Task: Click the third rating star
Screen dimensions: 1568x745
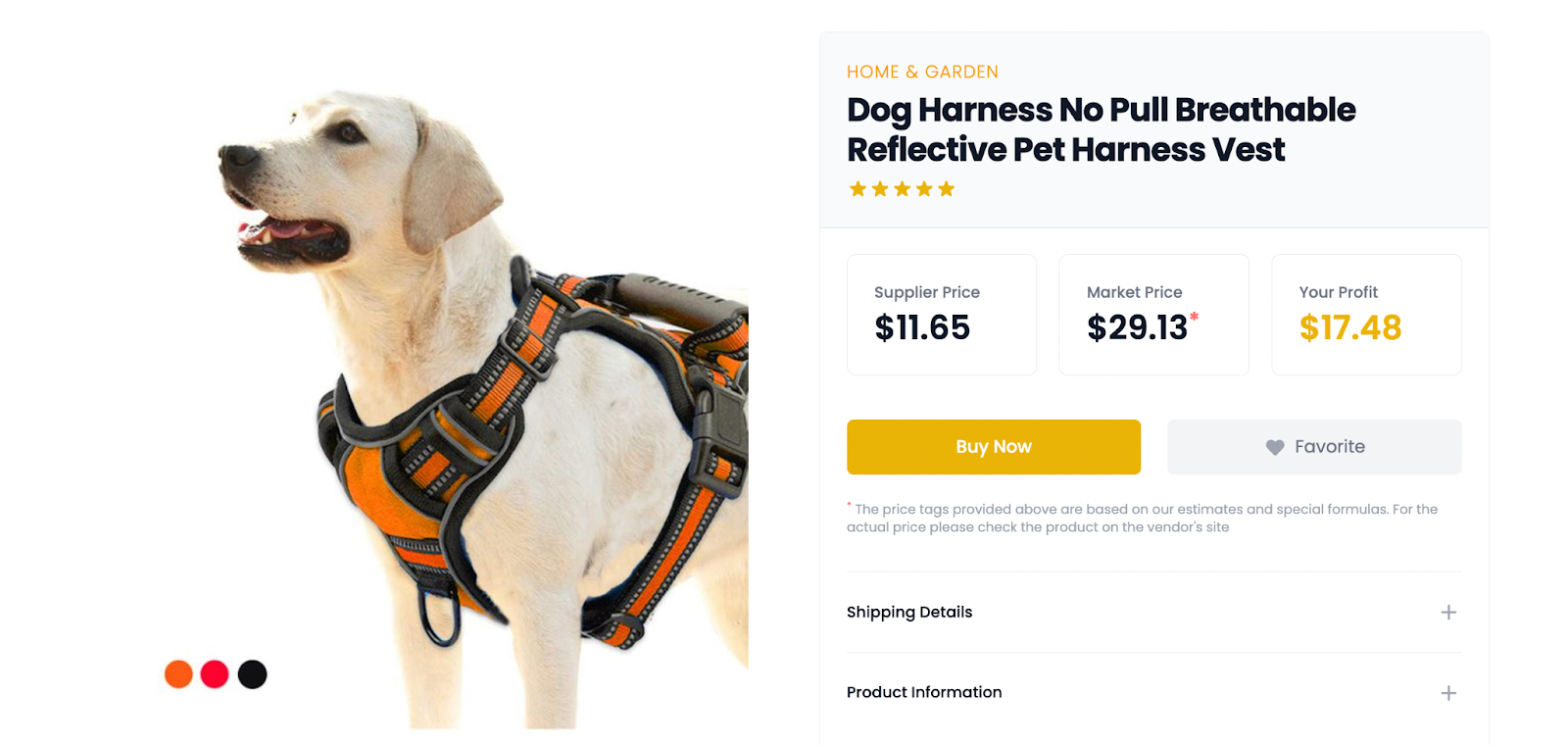Action: pyautogui.click(x=902, y=188)
